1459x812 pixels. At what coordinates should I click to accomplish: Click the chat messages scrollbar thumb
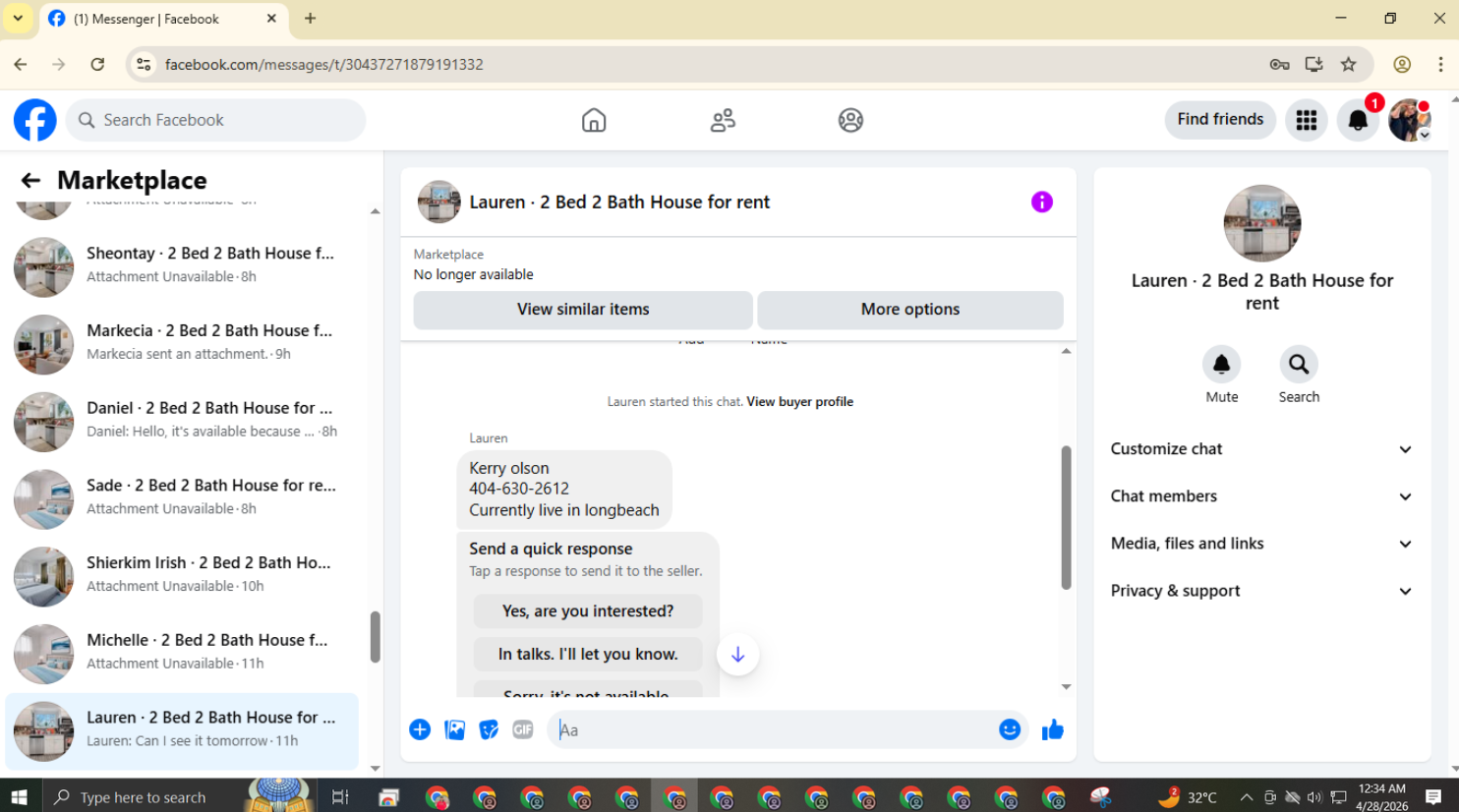[x=1066, y=517]
